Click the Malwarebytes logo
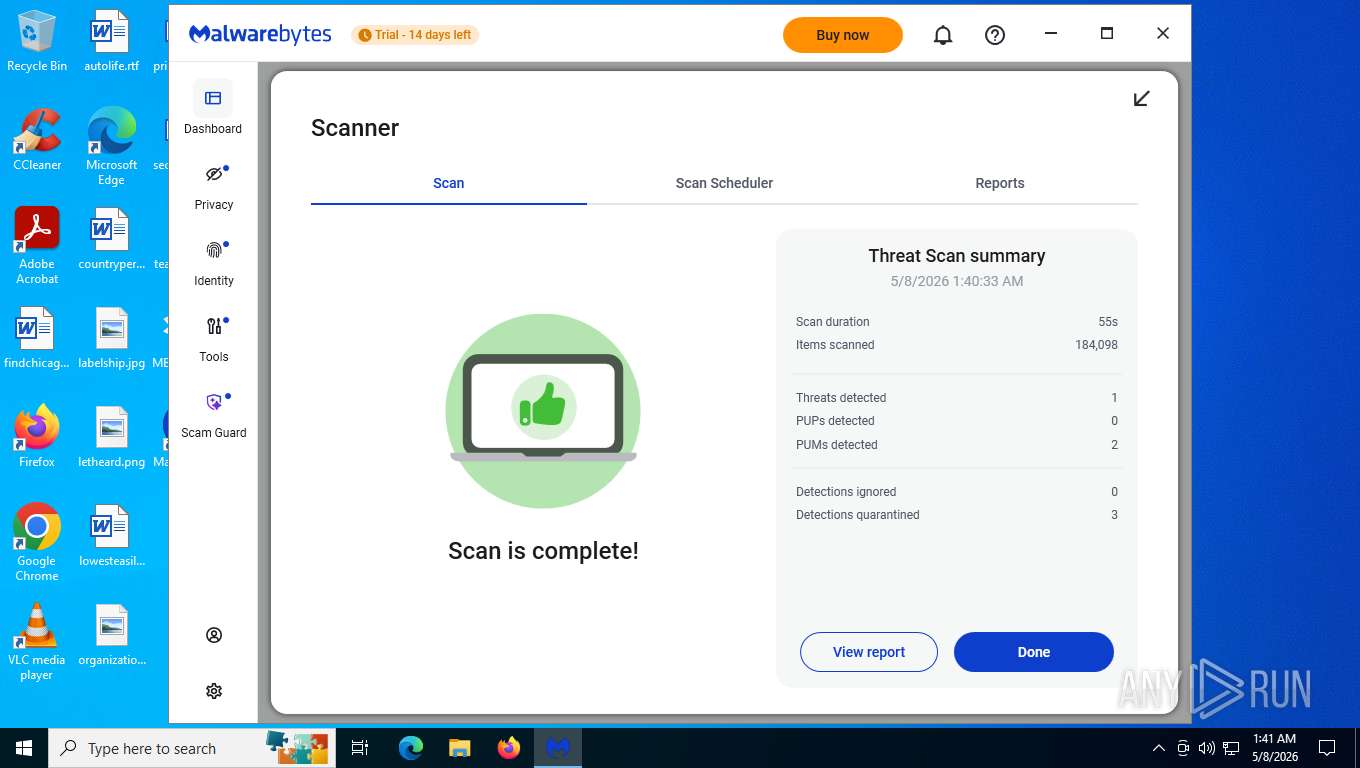 click(260, 34)
